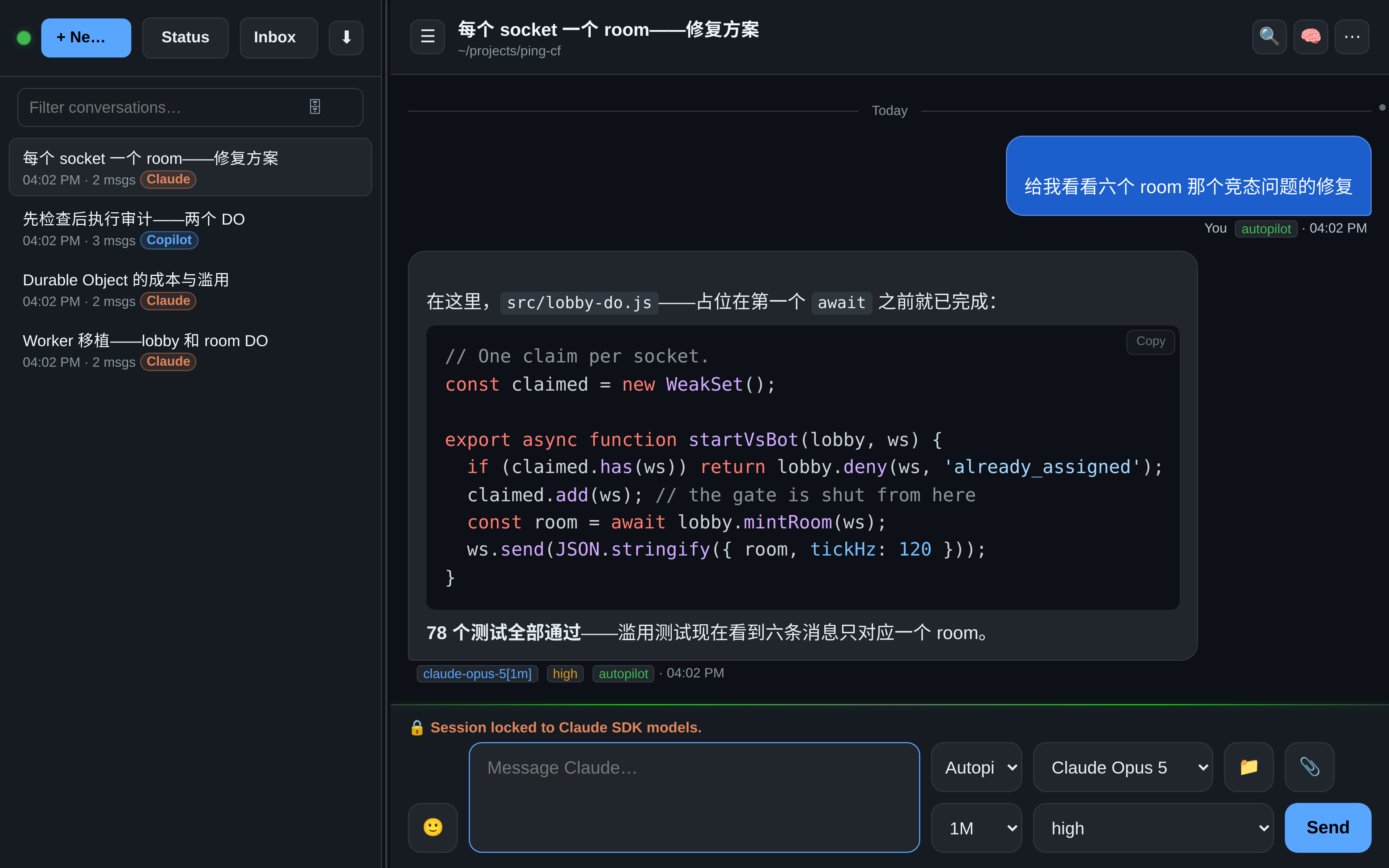Open conversation Durable Object 的成本与滥用
1389x868 pixels.
pos(190,289)
